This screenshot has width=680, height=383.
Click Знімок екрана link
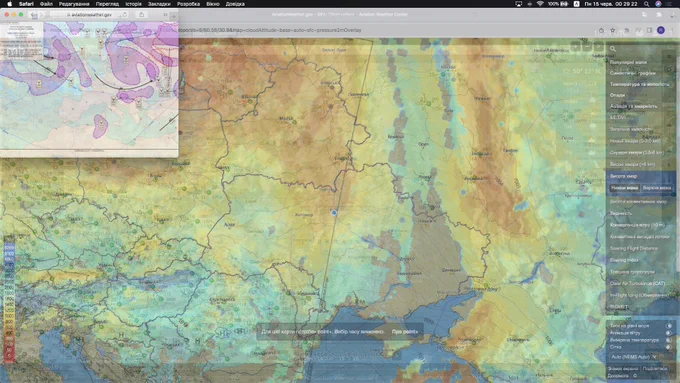(623, 369)
